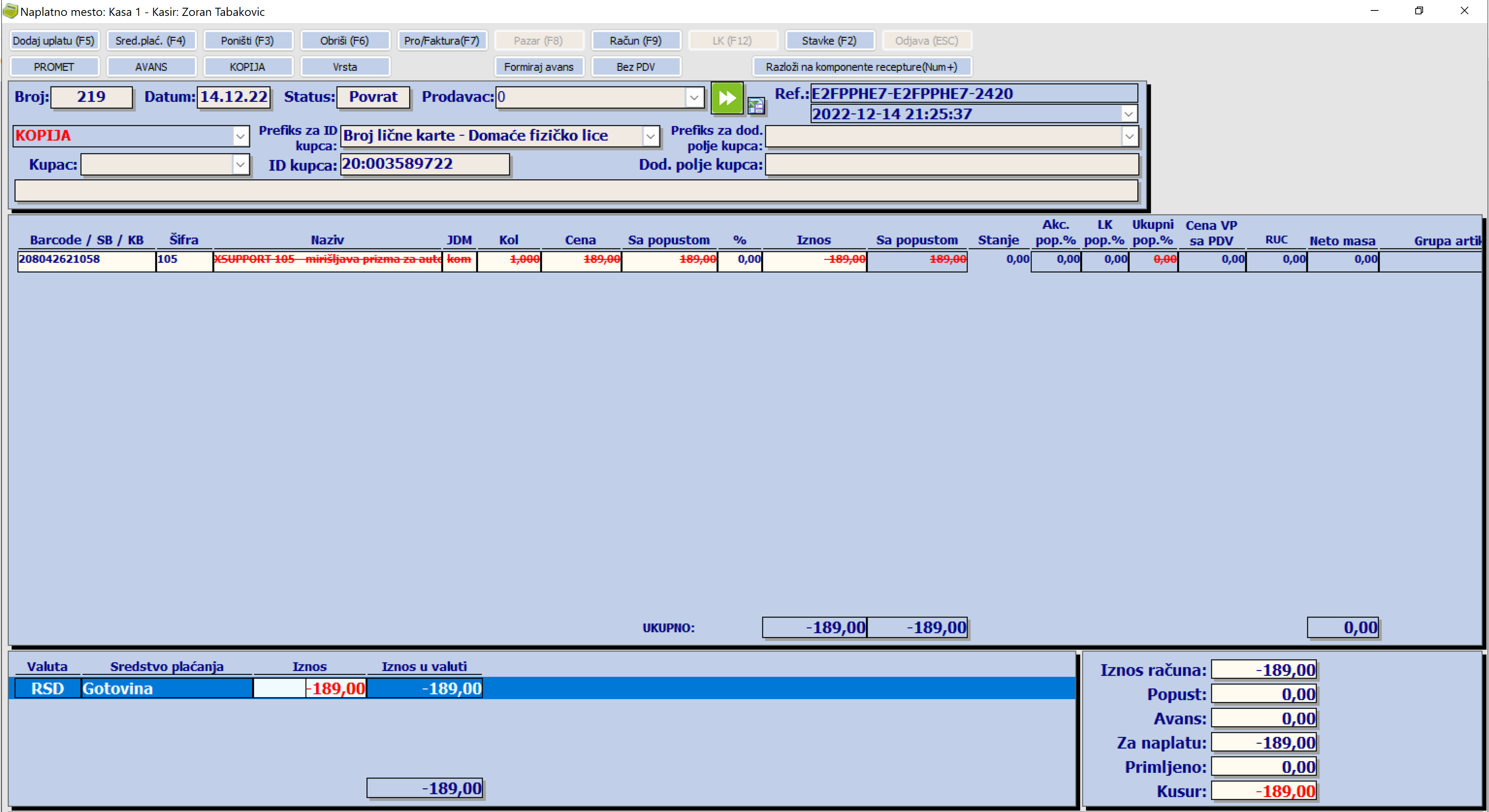Select the PROMET mode button
1489x812 pixels.
pos(54,67)
